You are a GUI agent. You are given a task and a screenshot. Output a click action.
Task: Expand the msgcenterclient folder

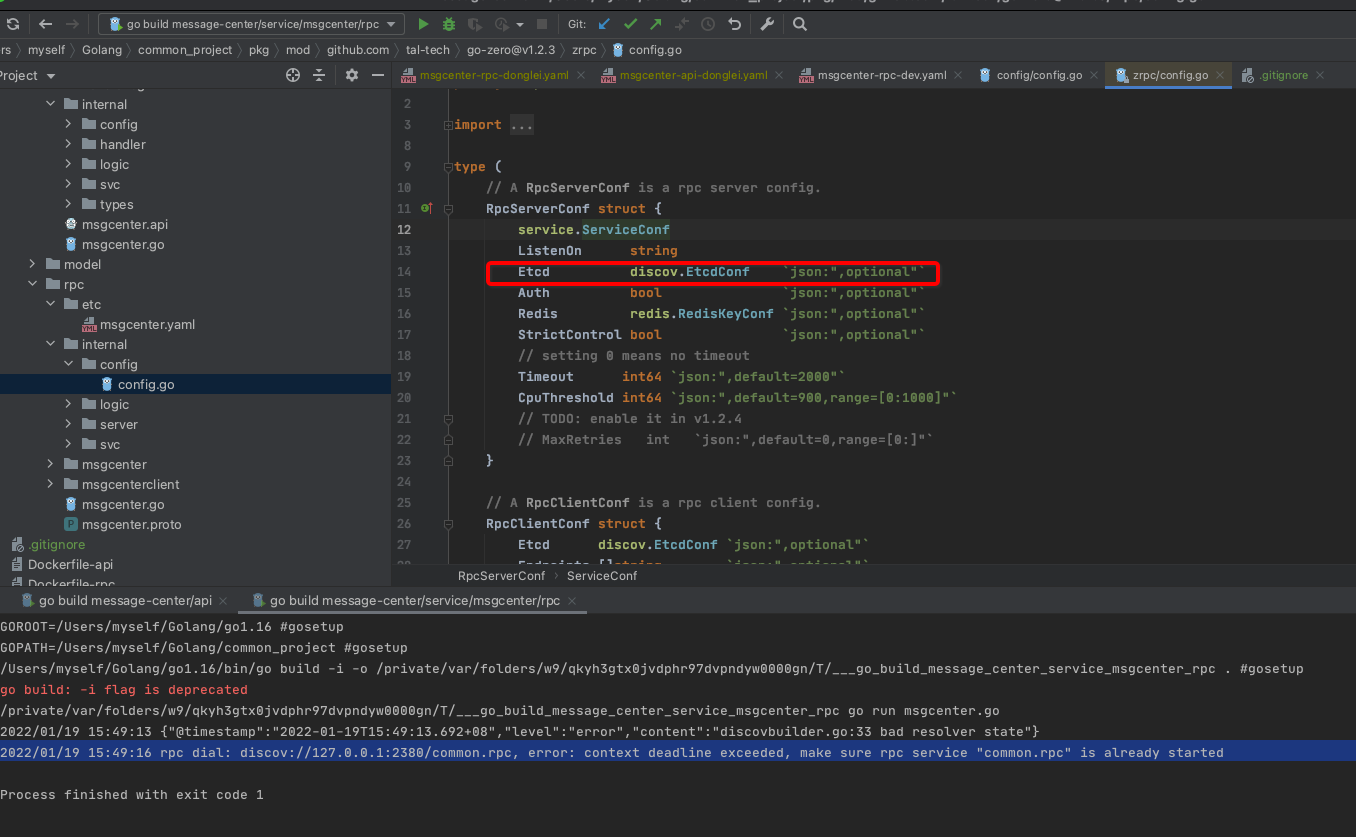(50, 484)
